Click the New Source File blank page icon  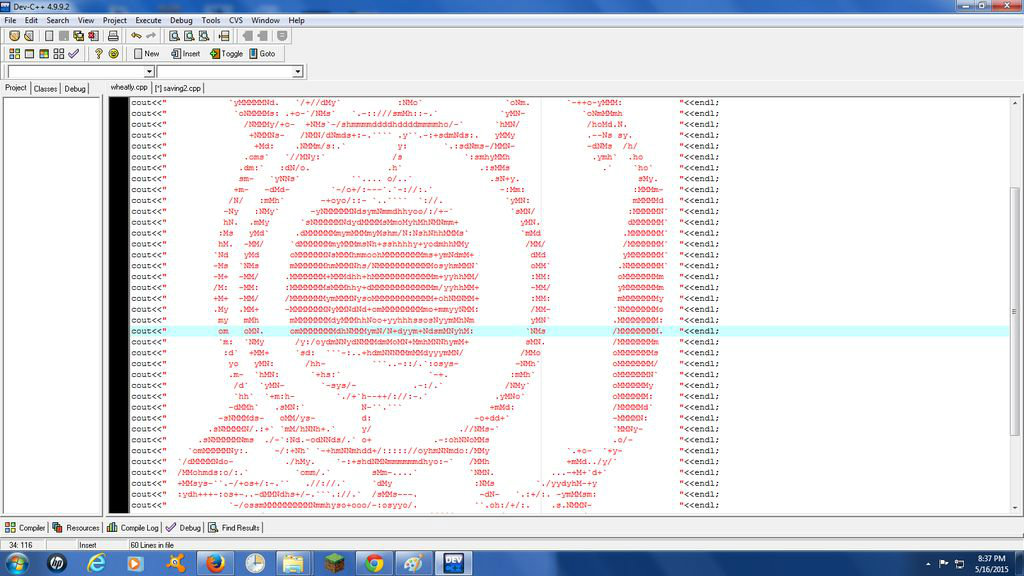pos(49,36)
